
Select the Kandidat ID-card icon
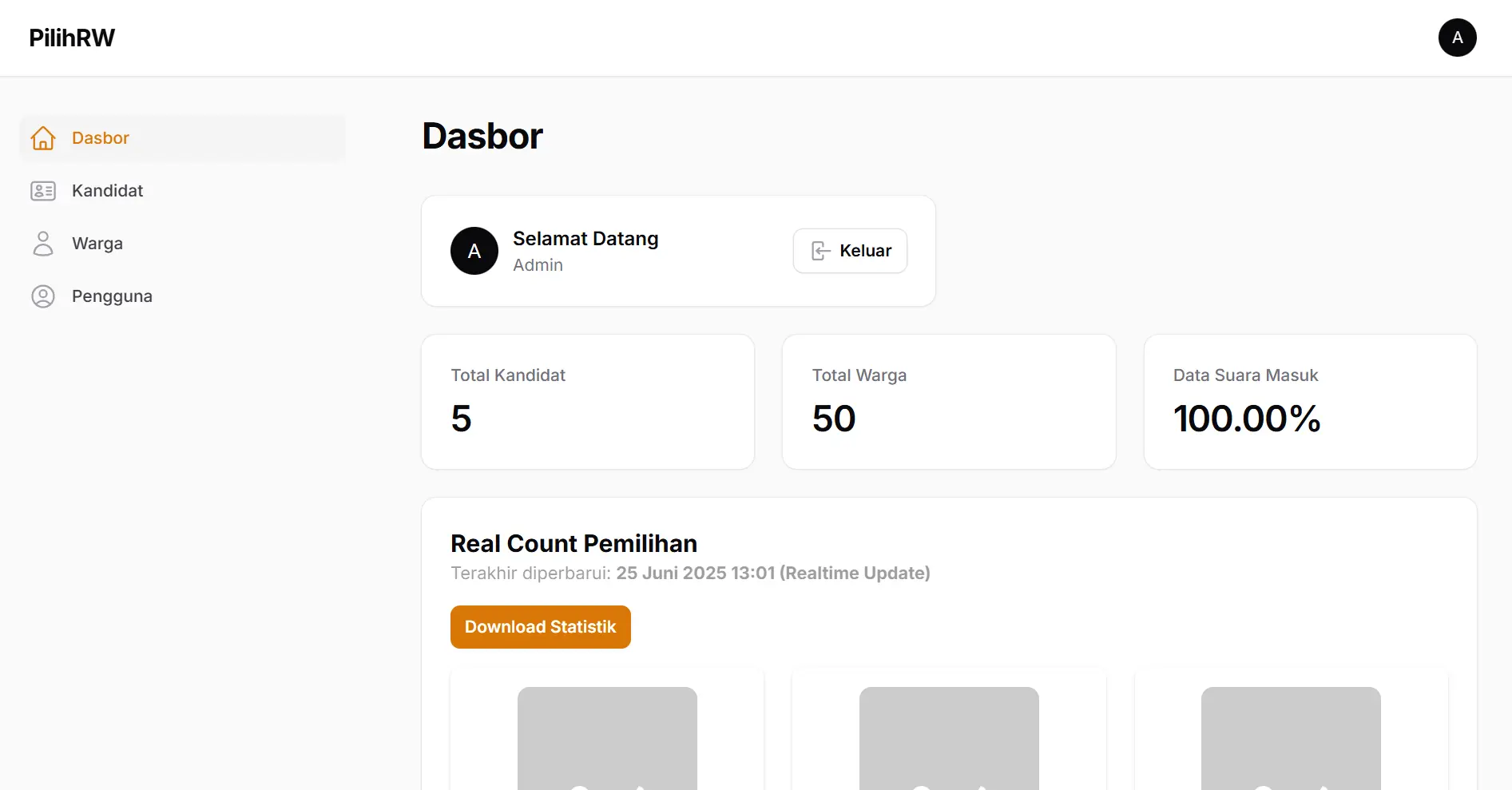pyautogui.click(x=43, y=190)
